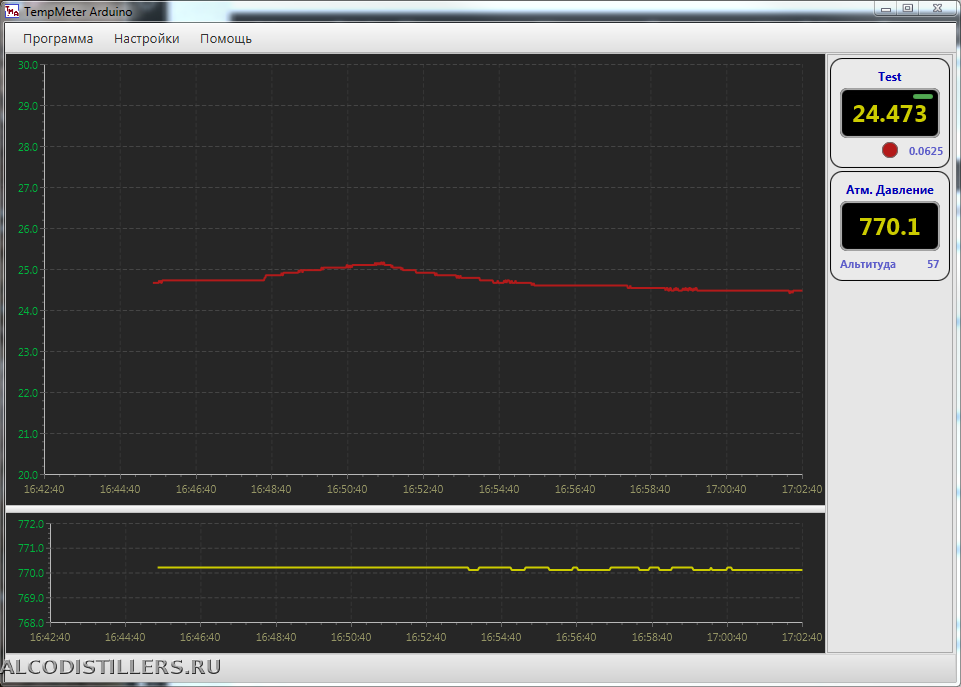
Task: Minimize the TempMeter Arduino window
Action: tap(885, 8)
